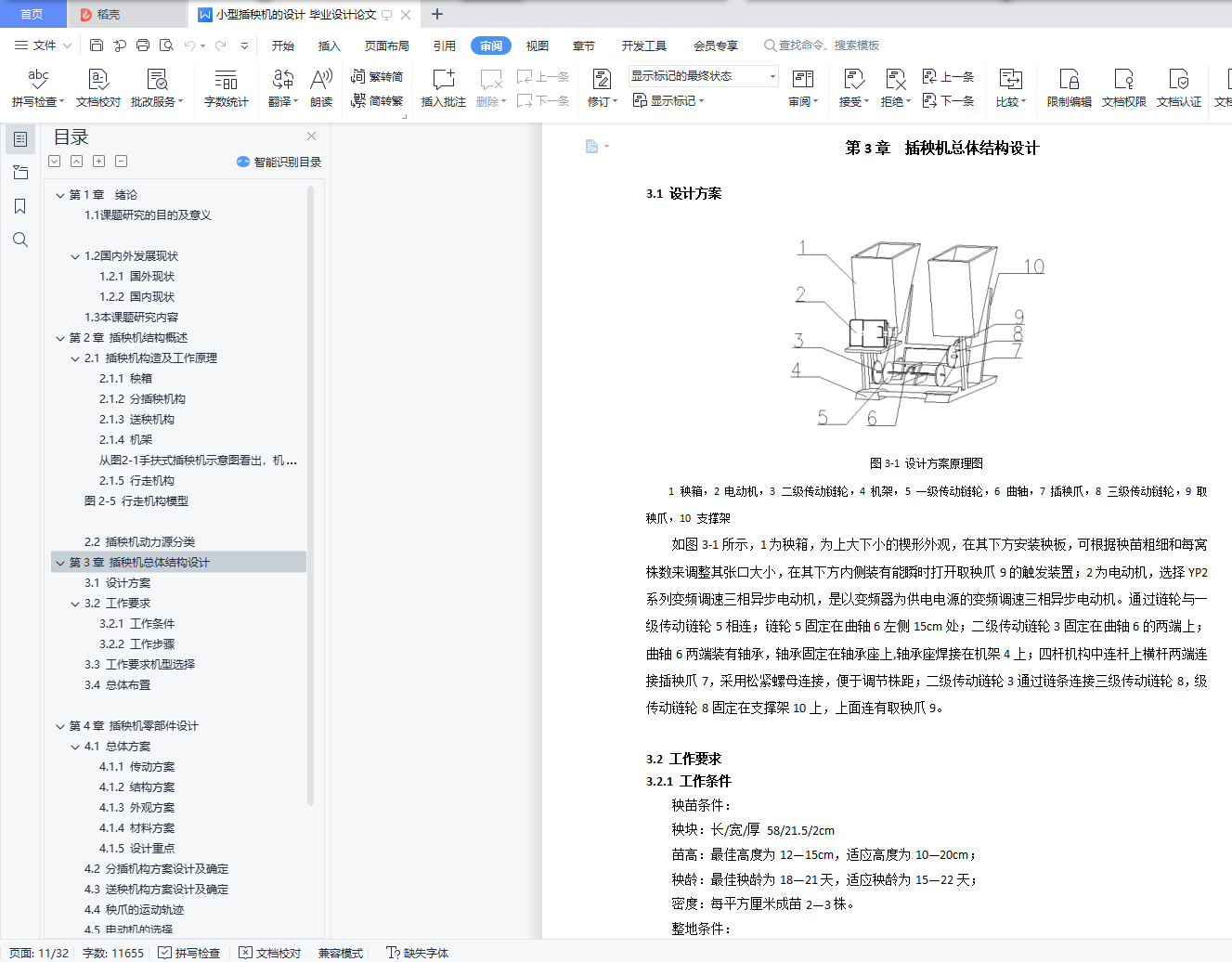Click the 兼容模式 status bar entry

pos(341,953)
